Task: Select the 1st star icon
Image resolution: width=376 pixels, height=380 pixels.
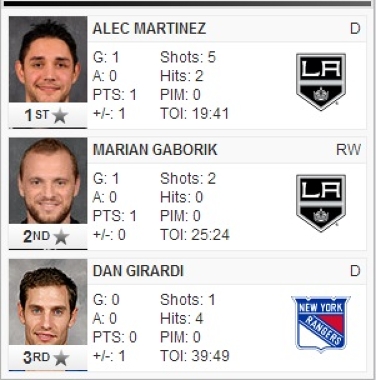Action: (x=60, y=116)
